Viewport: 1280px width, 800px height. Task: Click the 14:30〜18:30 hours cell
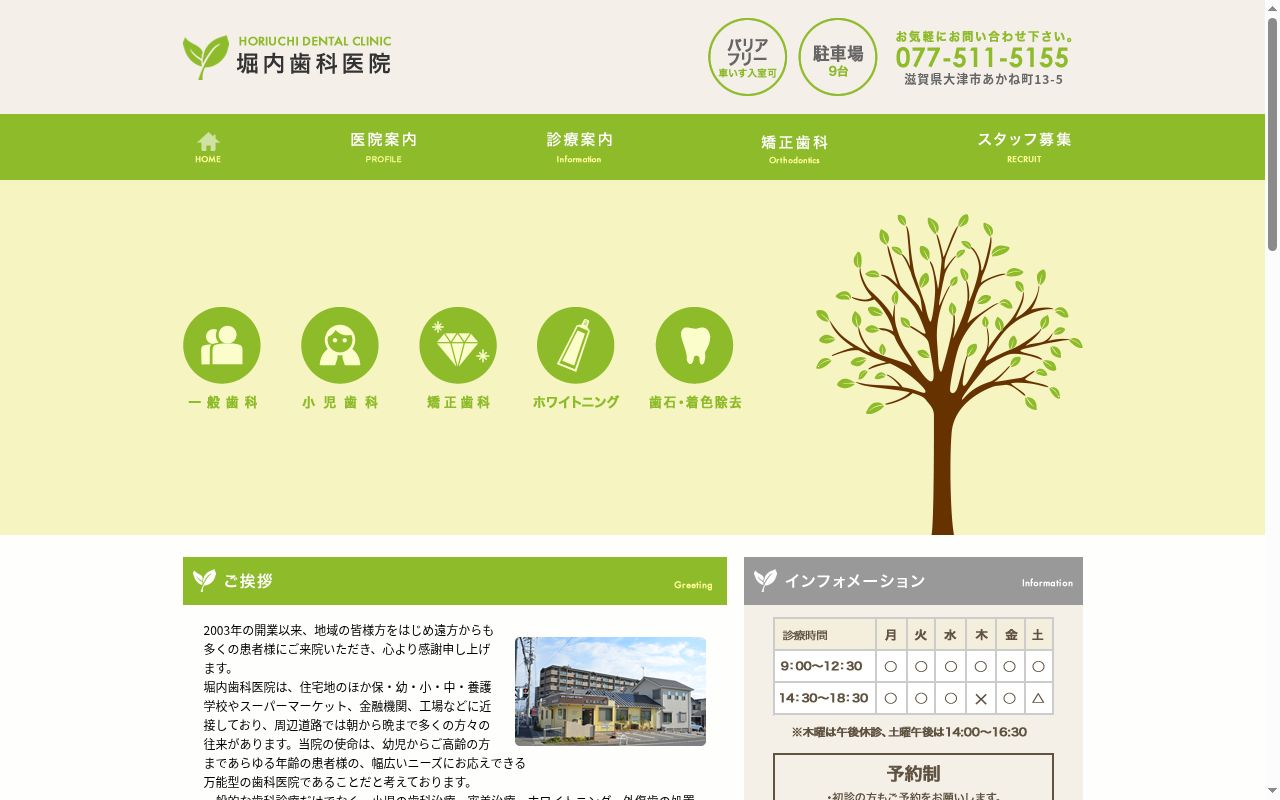pyautogui.click(x=825, y=698)
